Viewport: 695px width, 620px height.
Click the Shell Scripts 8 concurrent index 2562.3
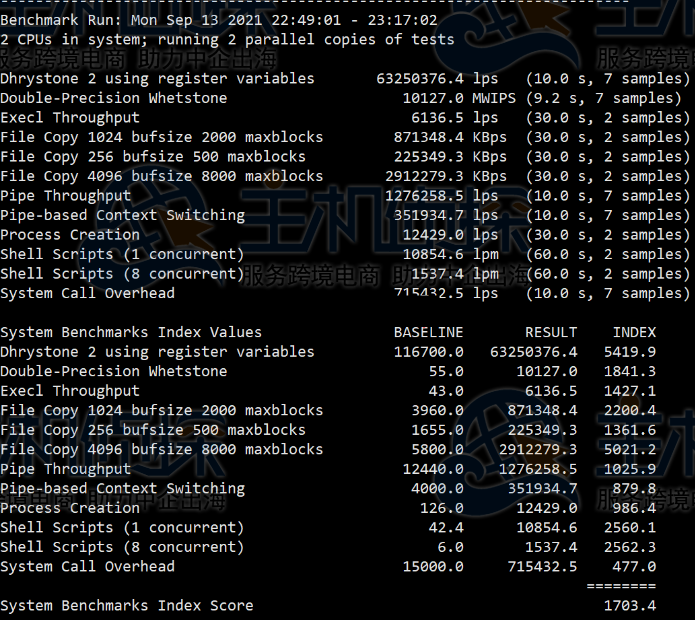[x=629, y=547]
